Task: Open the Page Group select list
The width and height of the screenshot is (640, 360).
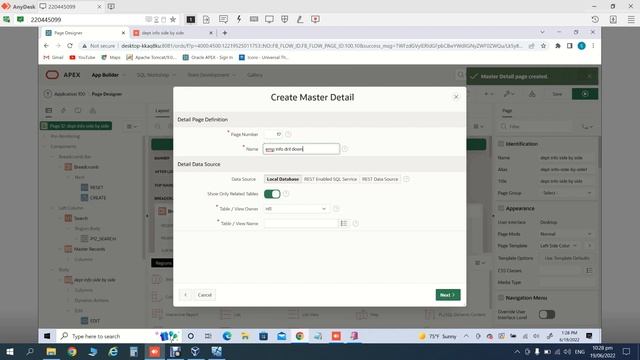Action: pyautogui.click(x=566, y=193)
